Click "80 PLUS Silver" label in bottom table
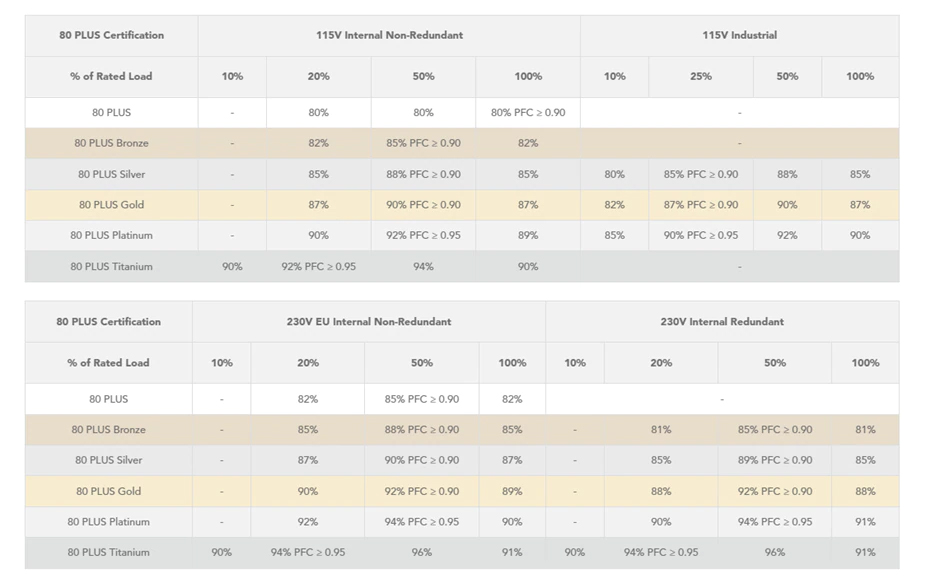This screenshot has height=583, width=940. [108, 460]
